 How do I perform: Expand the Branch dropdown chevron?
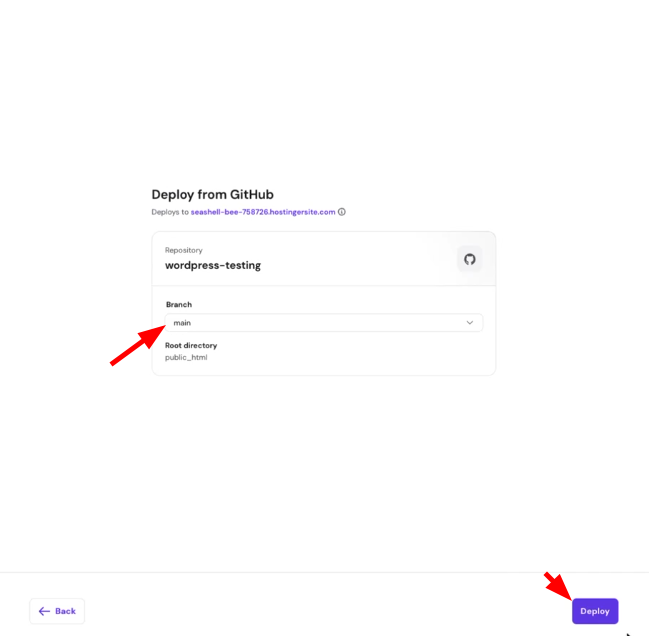coord(469,323)
